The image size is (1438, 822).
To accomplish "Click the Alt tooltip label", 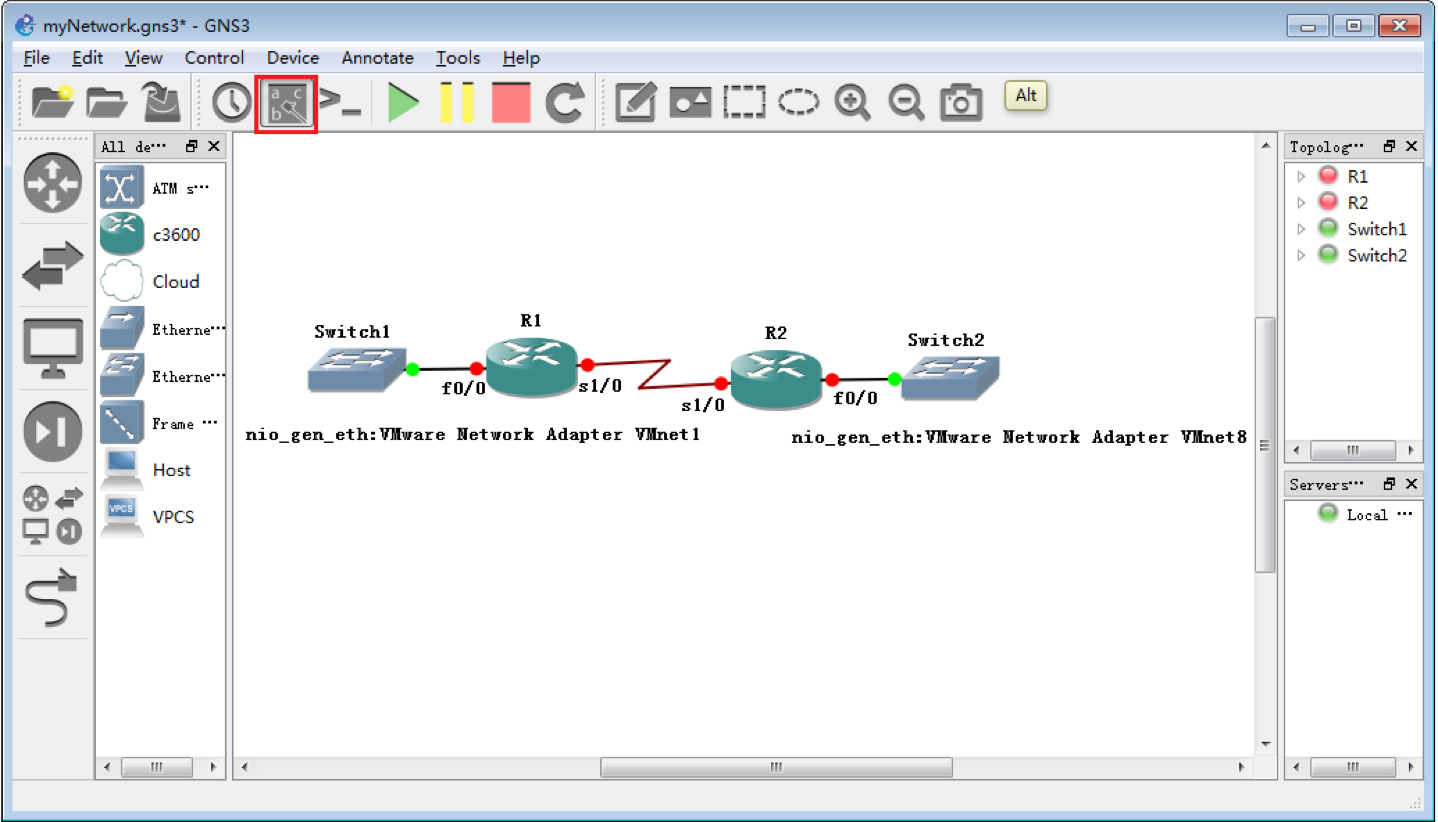I will (x=1026, y=96).
